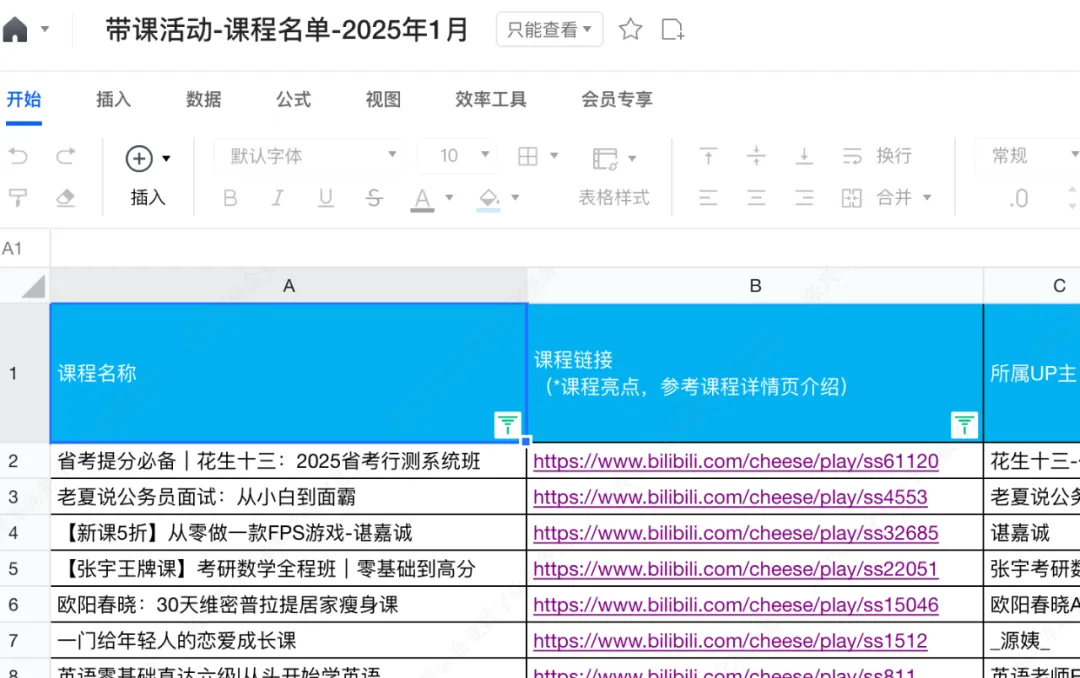The image size is (1080, 678).
Task: Select cell 老夏说公务员面试：从小白到面霸
Action: pyautogui.click(x=289, y=497)
